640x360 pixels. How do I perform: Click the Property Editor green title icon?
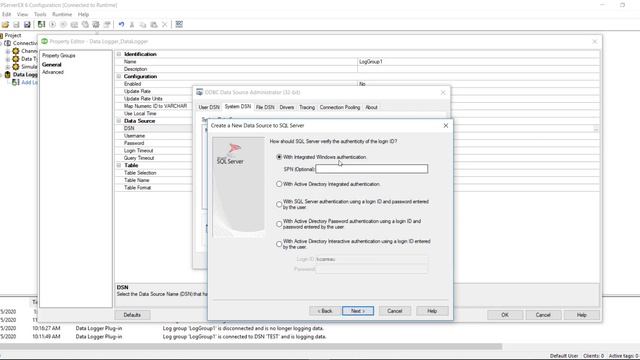[44, 41]
